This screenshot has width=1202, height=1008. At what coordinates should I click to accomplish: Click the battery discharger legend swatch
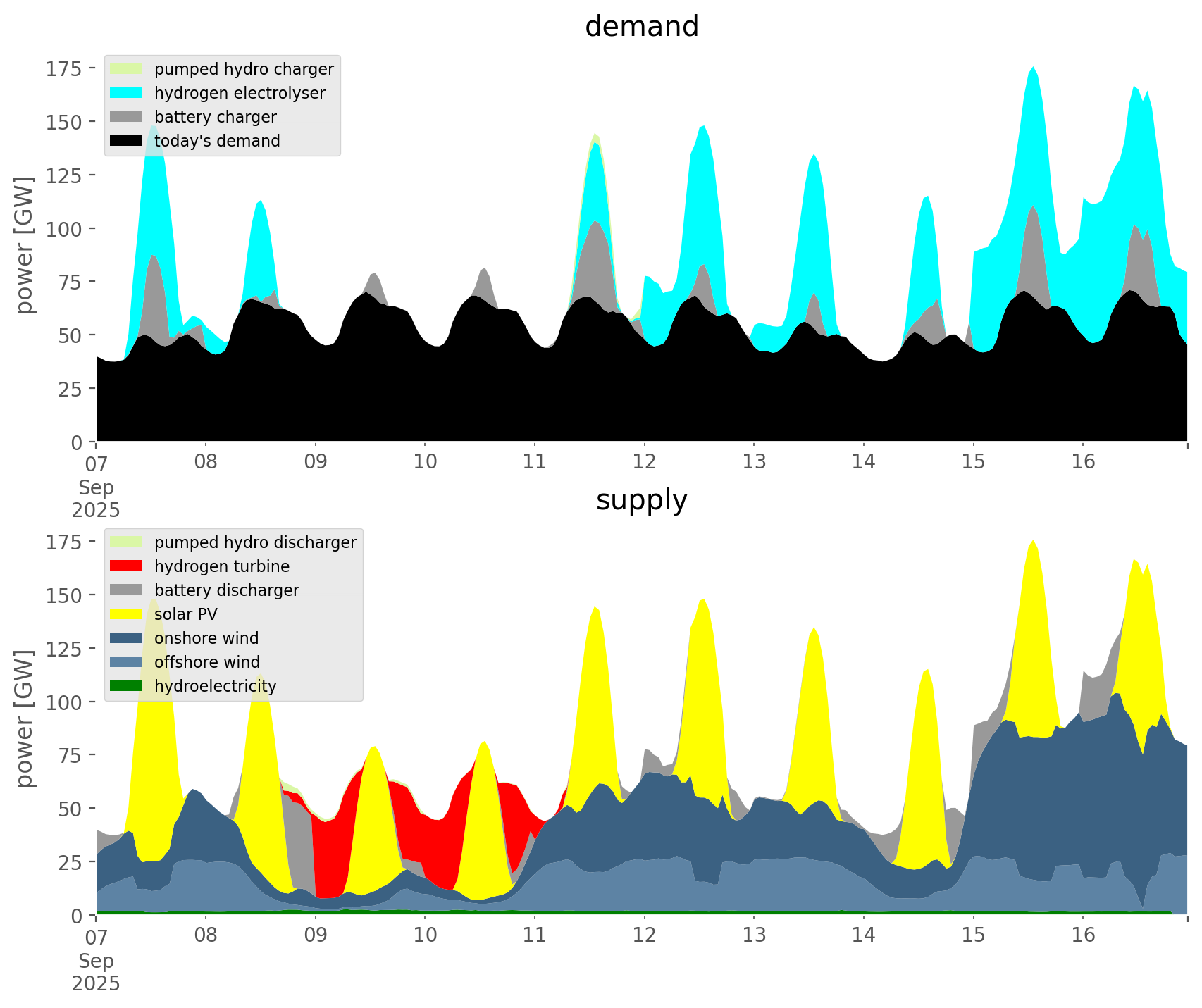(126, 590)
